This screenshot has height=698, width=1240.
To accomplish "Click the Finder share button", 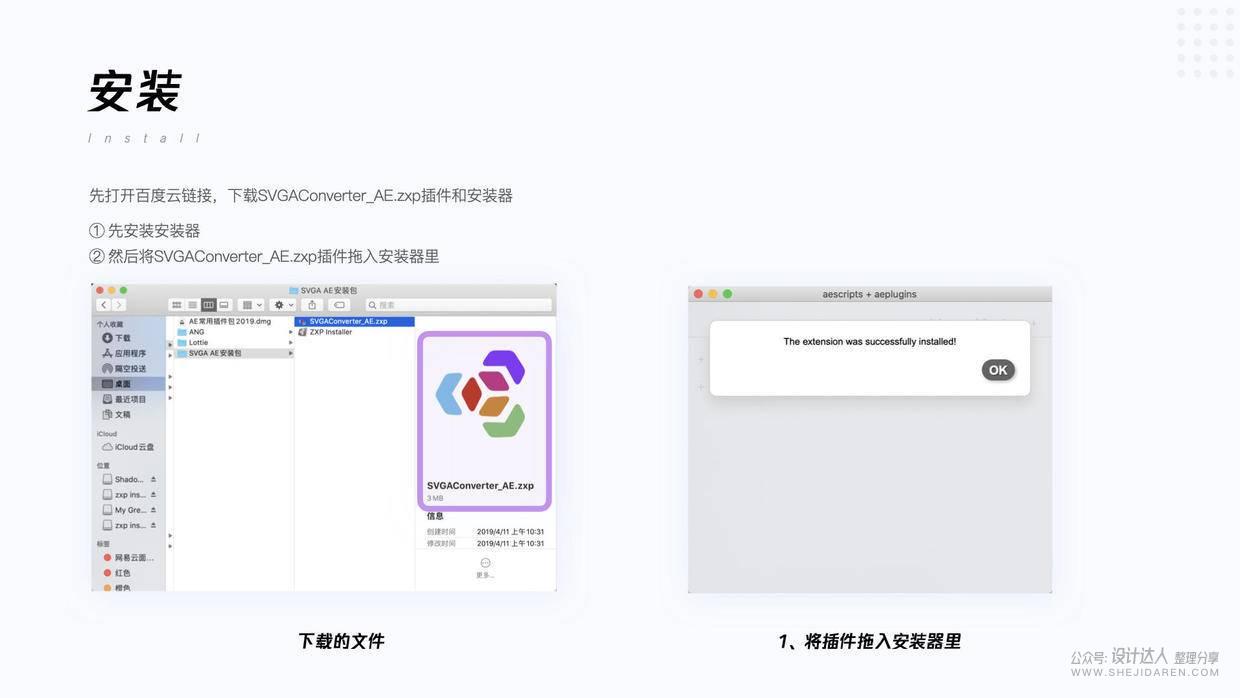I will [312, 305].
